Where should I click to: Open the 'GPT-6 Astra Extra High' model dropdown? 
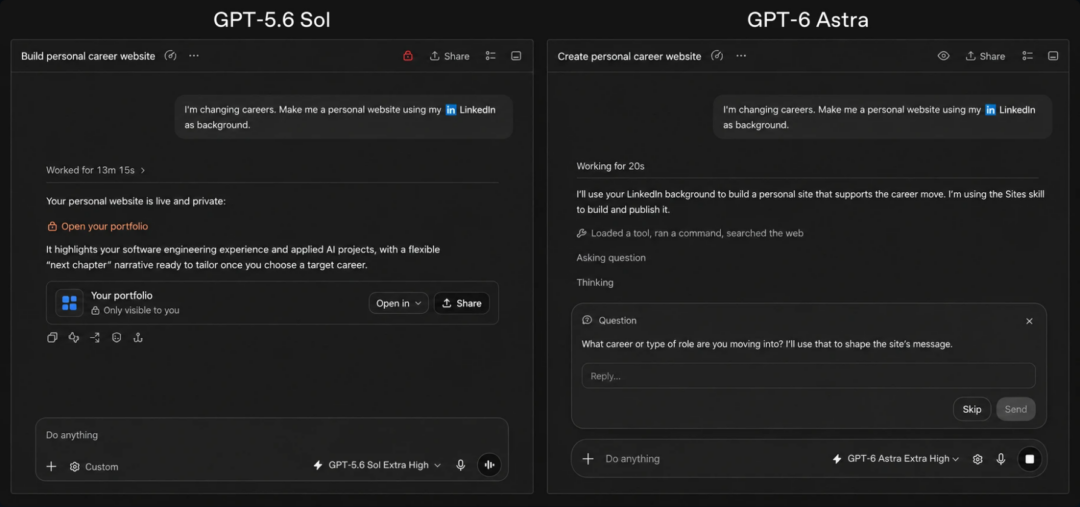(896, 459)
